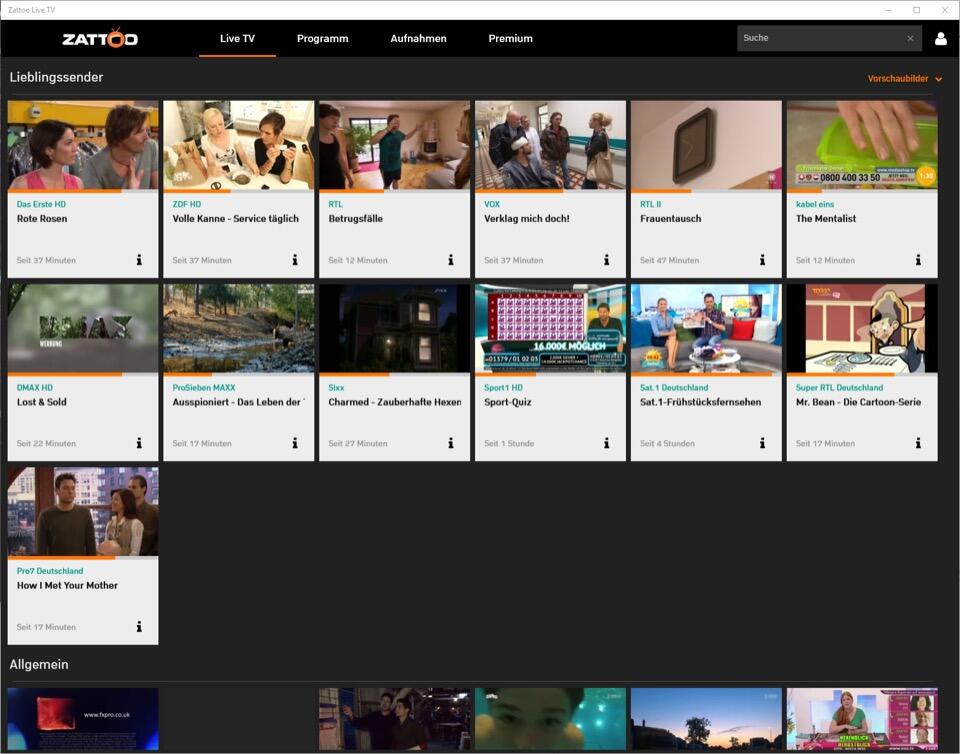Click the VOX channel name
This screenshot has height=754, width=960.
point(492,204)
